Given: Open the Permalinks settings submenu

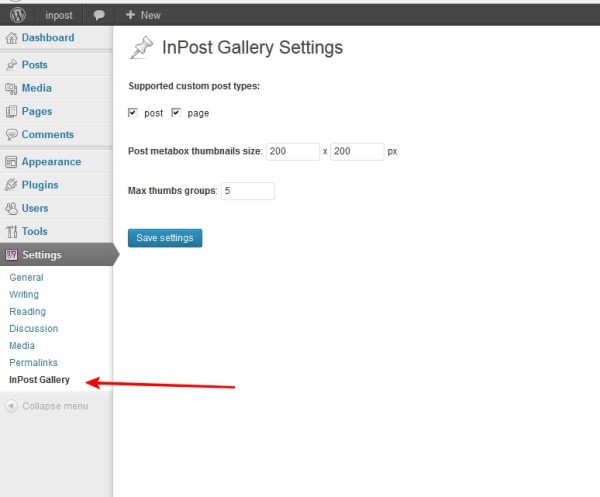Looking at the screenshot, I should pos(33,362).
